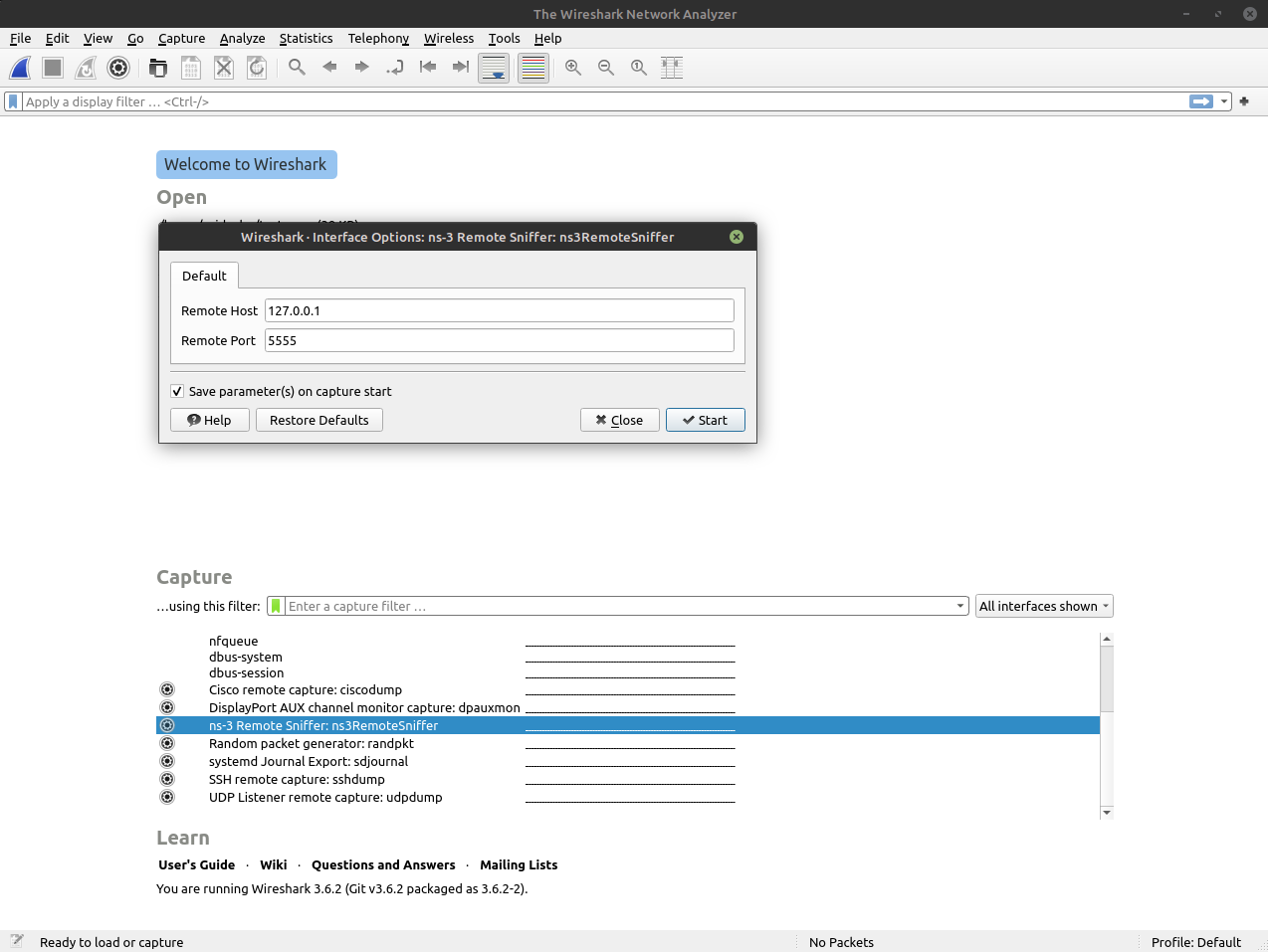1268x952 pixels.
Task: Click the capture filter input field
Action: [618, 606]
